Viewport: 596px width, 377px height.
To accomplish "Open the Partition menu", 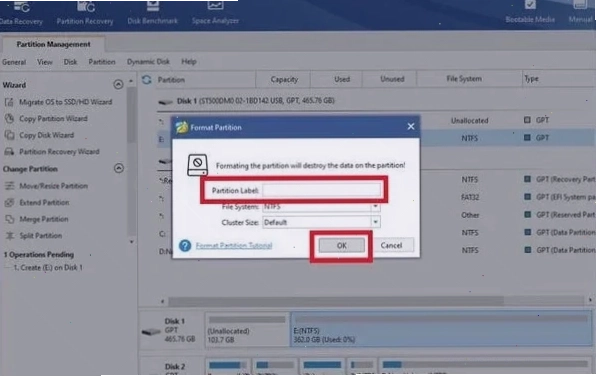I will [102, 62].
